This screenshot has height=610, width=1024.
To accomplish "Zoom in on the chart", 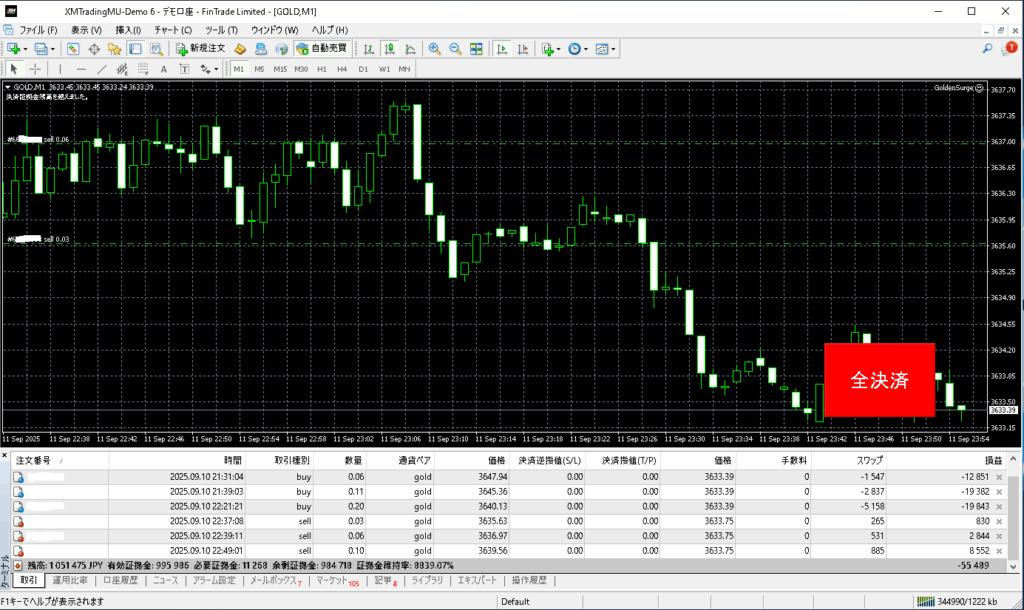I will (434, 48).
